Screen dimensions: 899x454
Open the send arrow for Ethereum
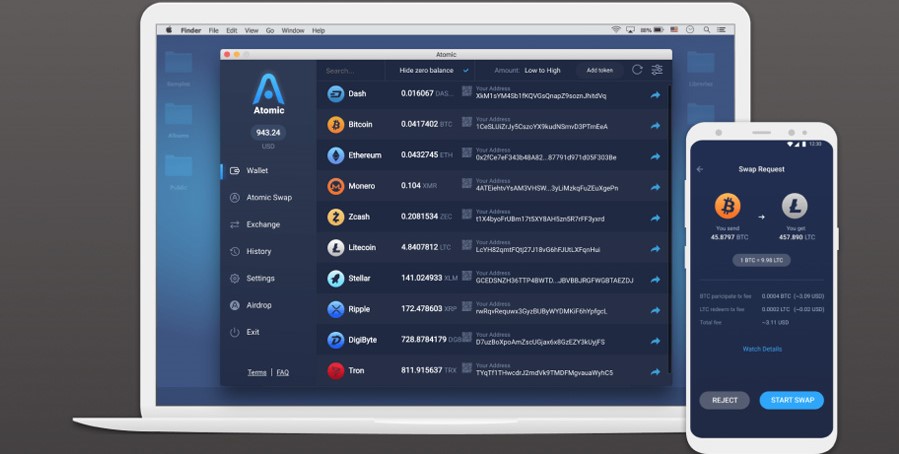click(655, 156)
